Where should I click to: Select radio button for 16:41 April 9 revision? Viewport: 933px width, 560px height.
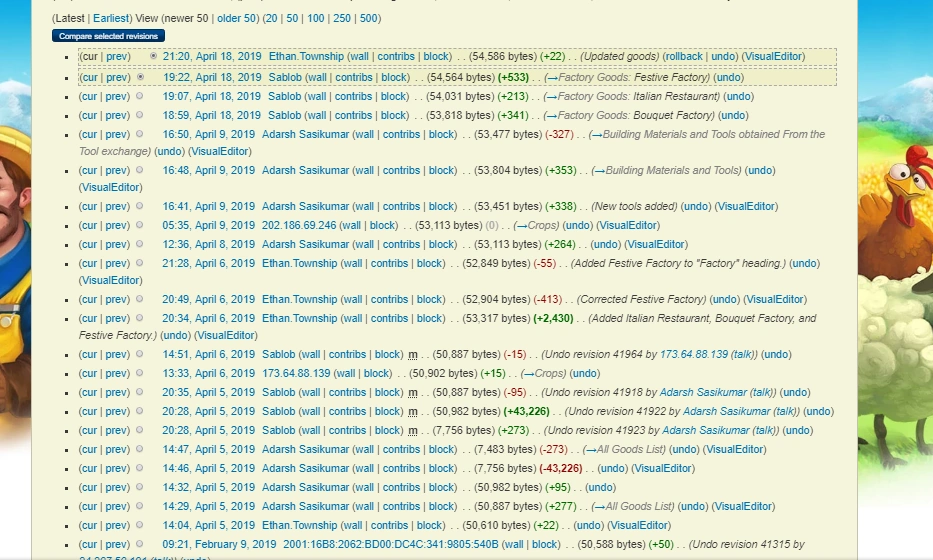[140, 206]
